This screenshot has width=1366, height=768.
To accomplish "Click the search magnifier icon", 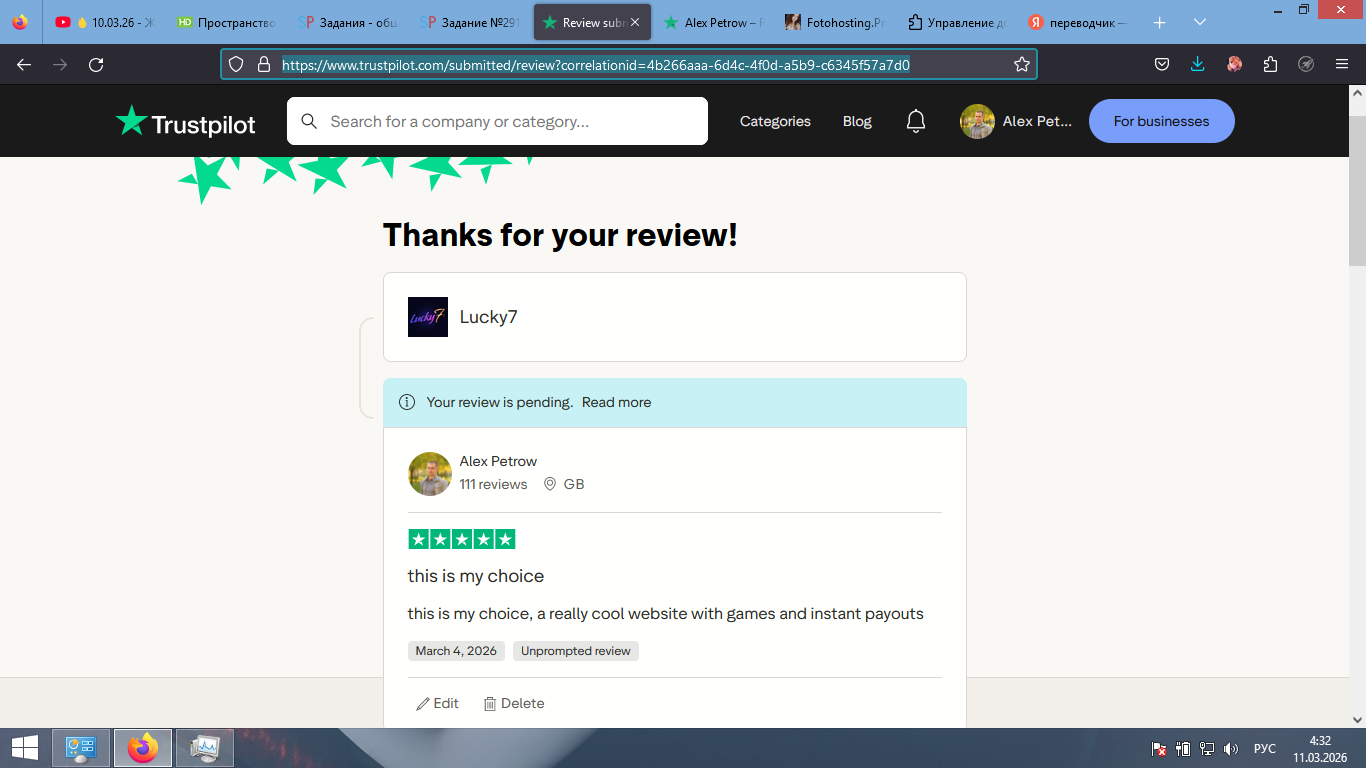I will (x=309, y=121).
